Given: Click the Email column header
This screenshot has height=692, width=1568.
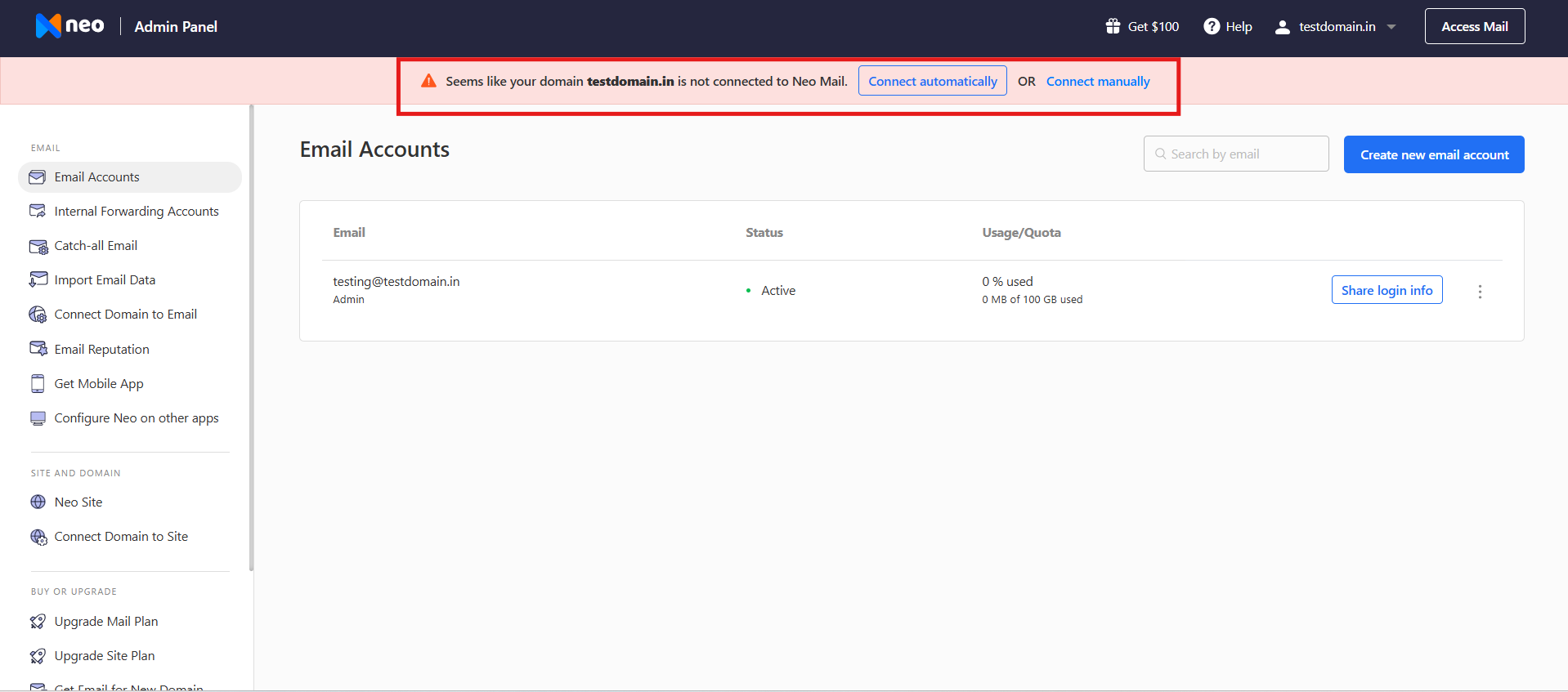Looking at the screenshot, I should coord(349,233).
